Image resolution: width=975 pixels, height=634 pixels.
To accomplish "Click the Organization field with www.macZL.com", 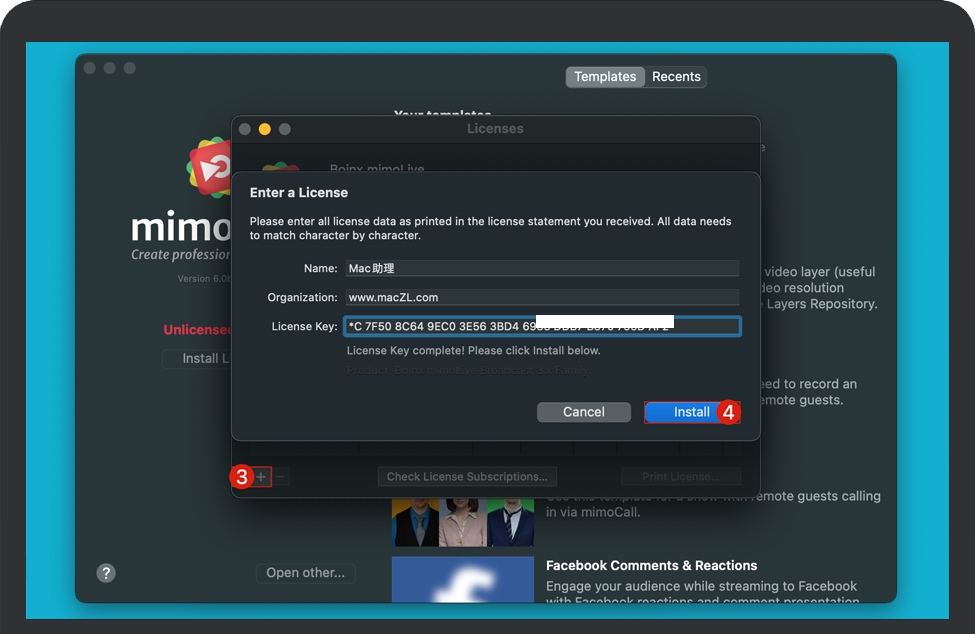I will 542,297.
